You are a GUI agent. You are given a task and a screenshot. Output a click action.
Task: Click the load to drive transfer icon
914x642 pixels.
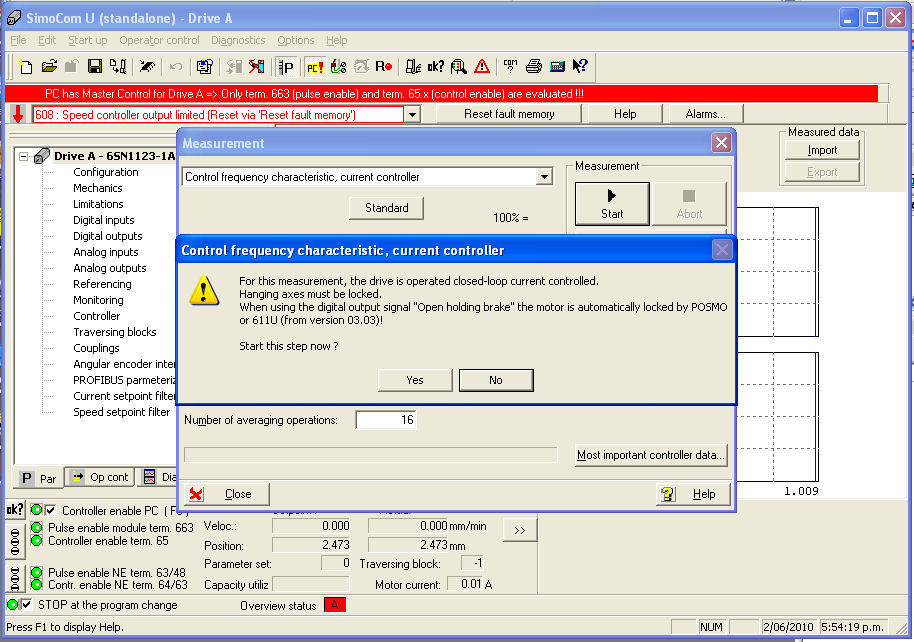click(118, 66)
